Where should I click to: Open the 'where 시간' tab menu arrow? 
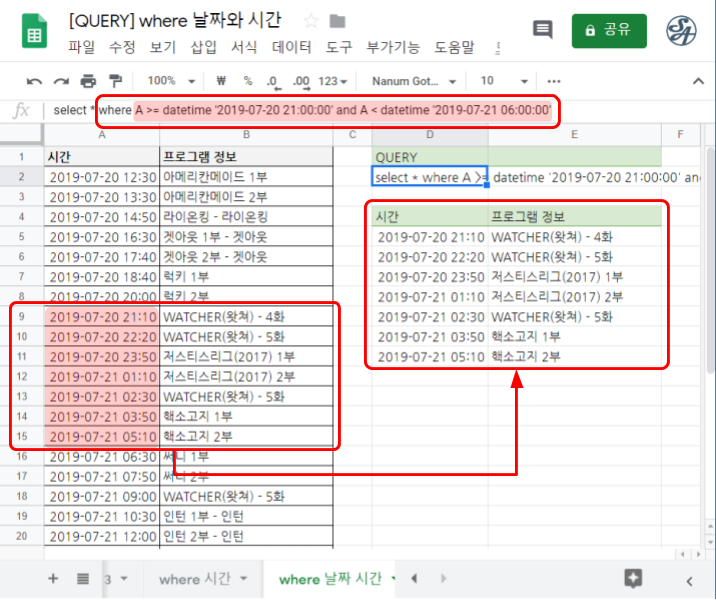click(244, 579)
